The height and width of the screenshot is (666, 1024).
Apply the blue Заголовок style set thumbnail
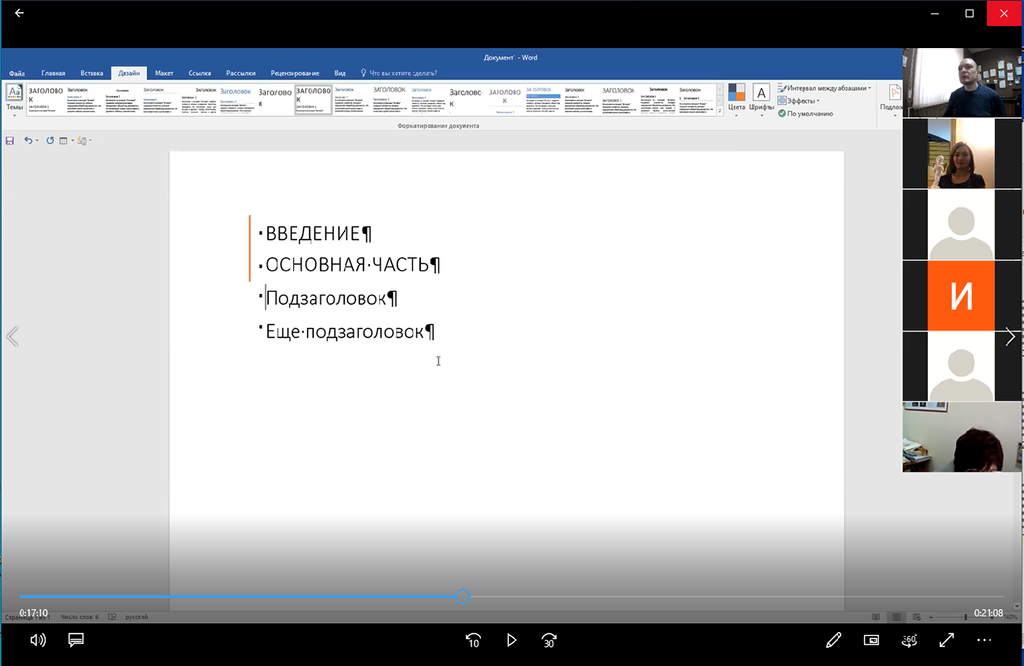236,100
